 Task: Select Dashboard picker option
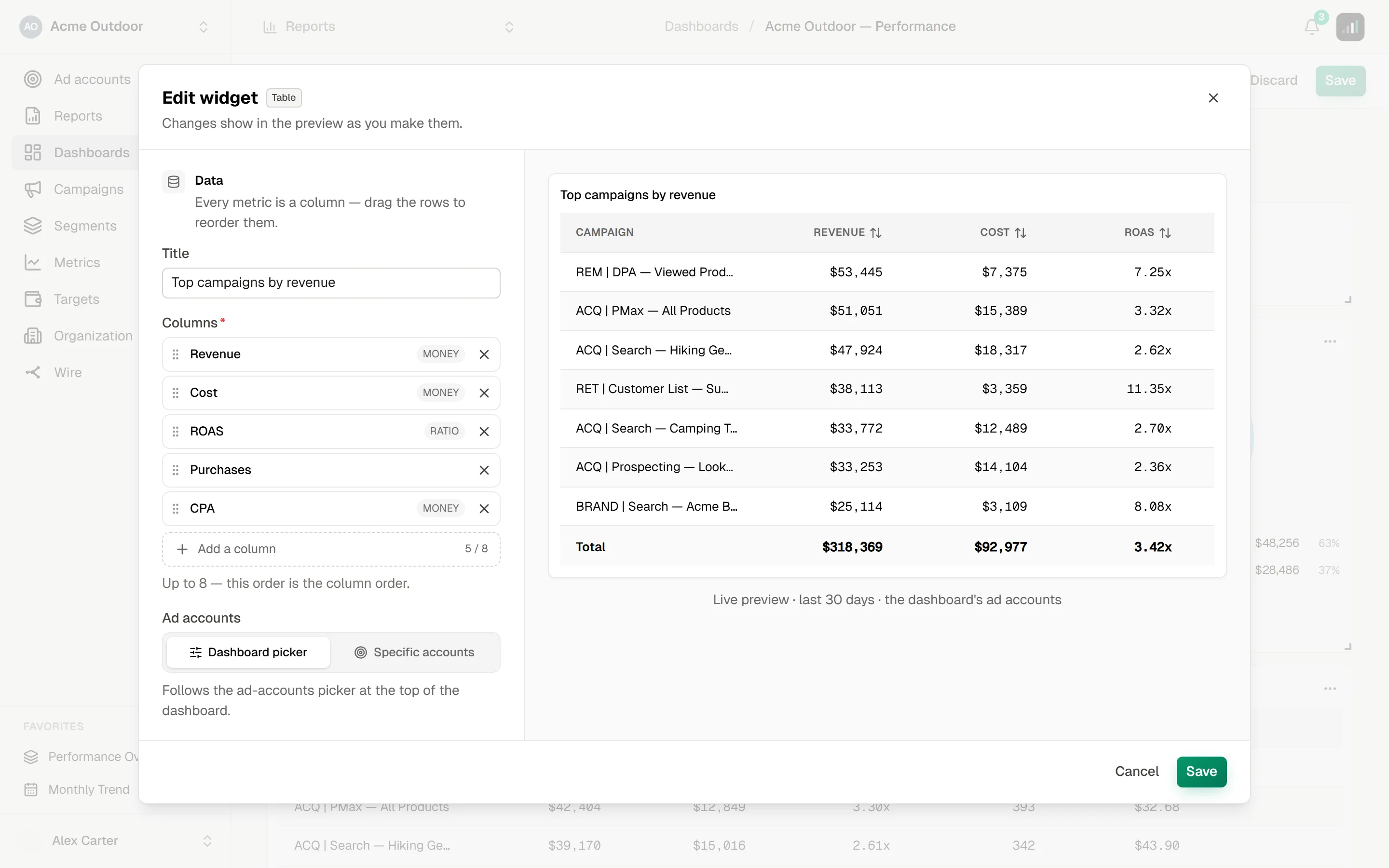248,653
